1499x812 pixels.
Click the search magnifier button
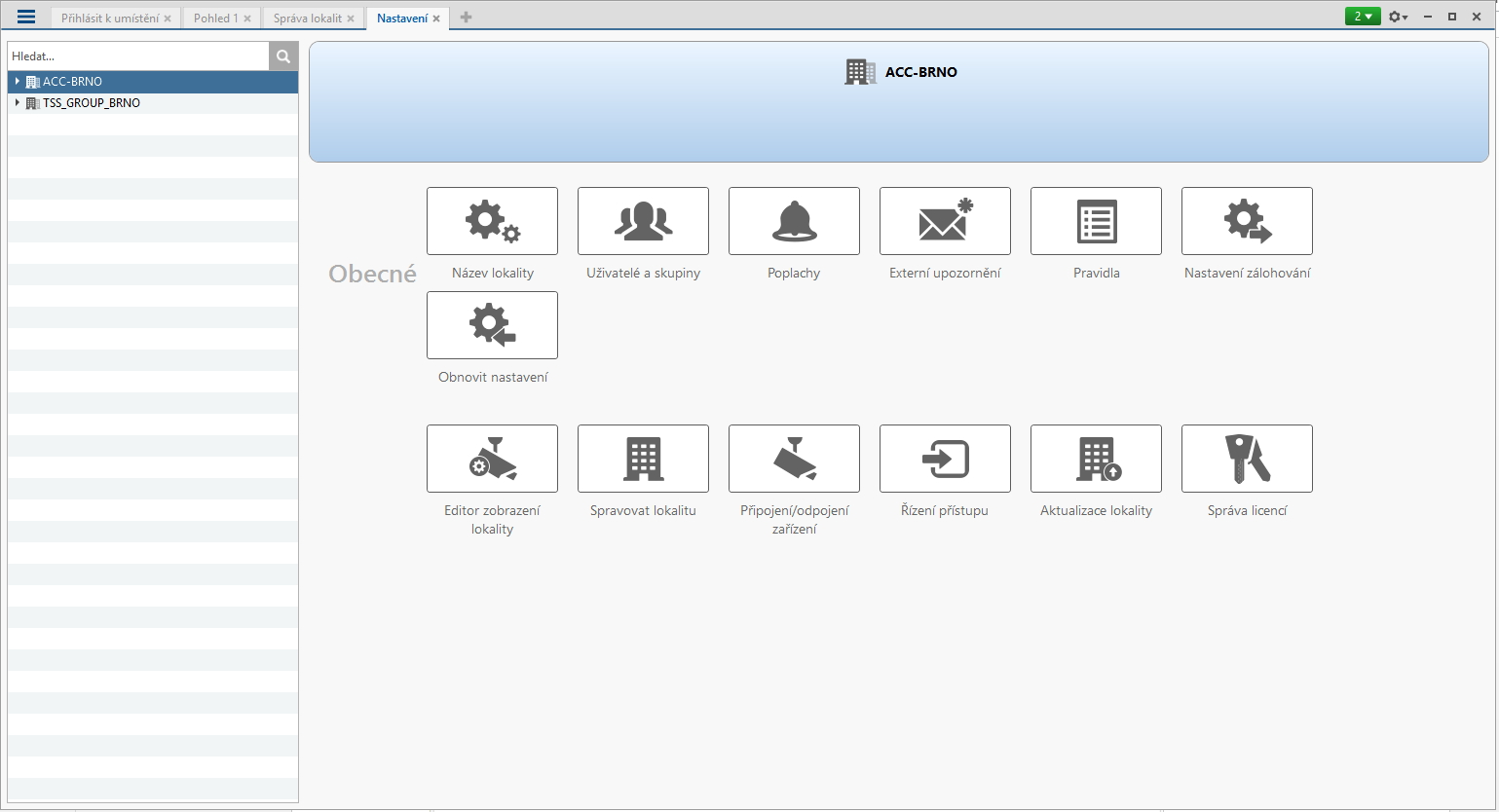pos(283,56)
